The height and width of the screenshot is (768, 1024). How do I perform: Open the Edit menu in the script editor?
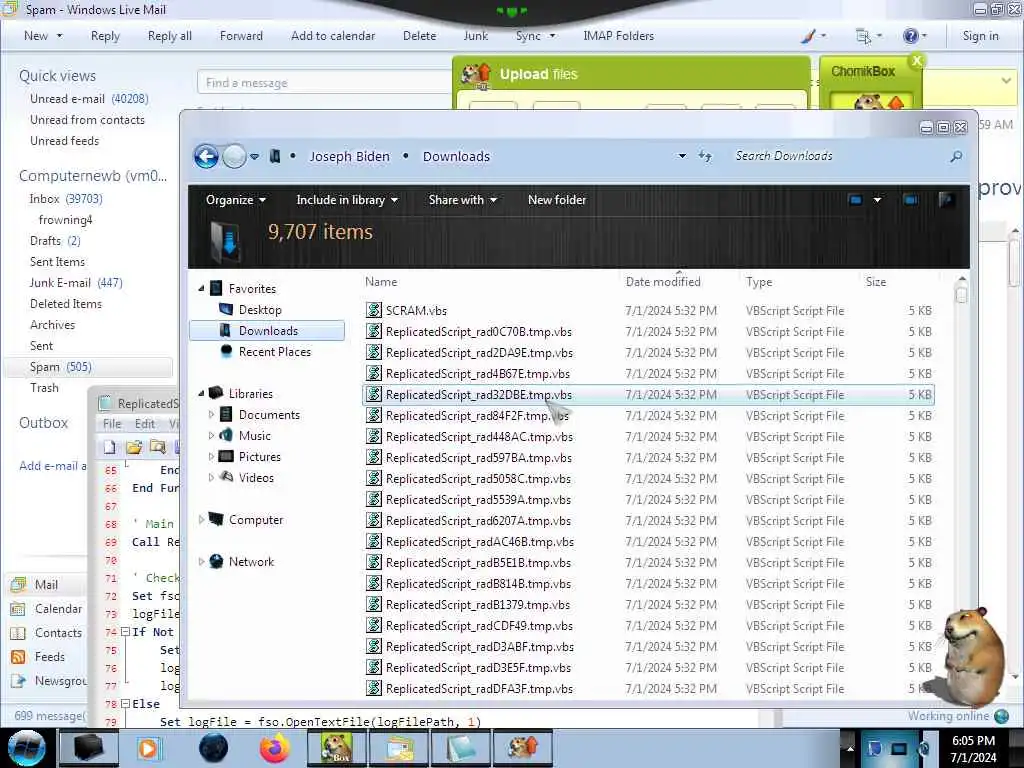point(145,424)
